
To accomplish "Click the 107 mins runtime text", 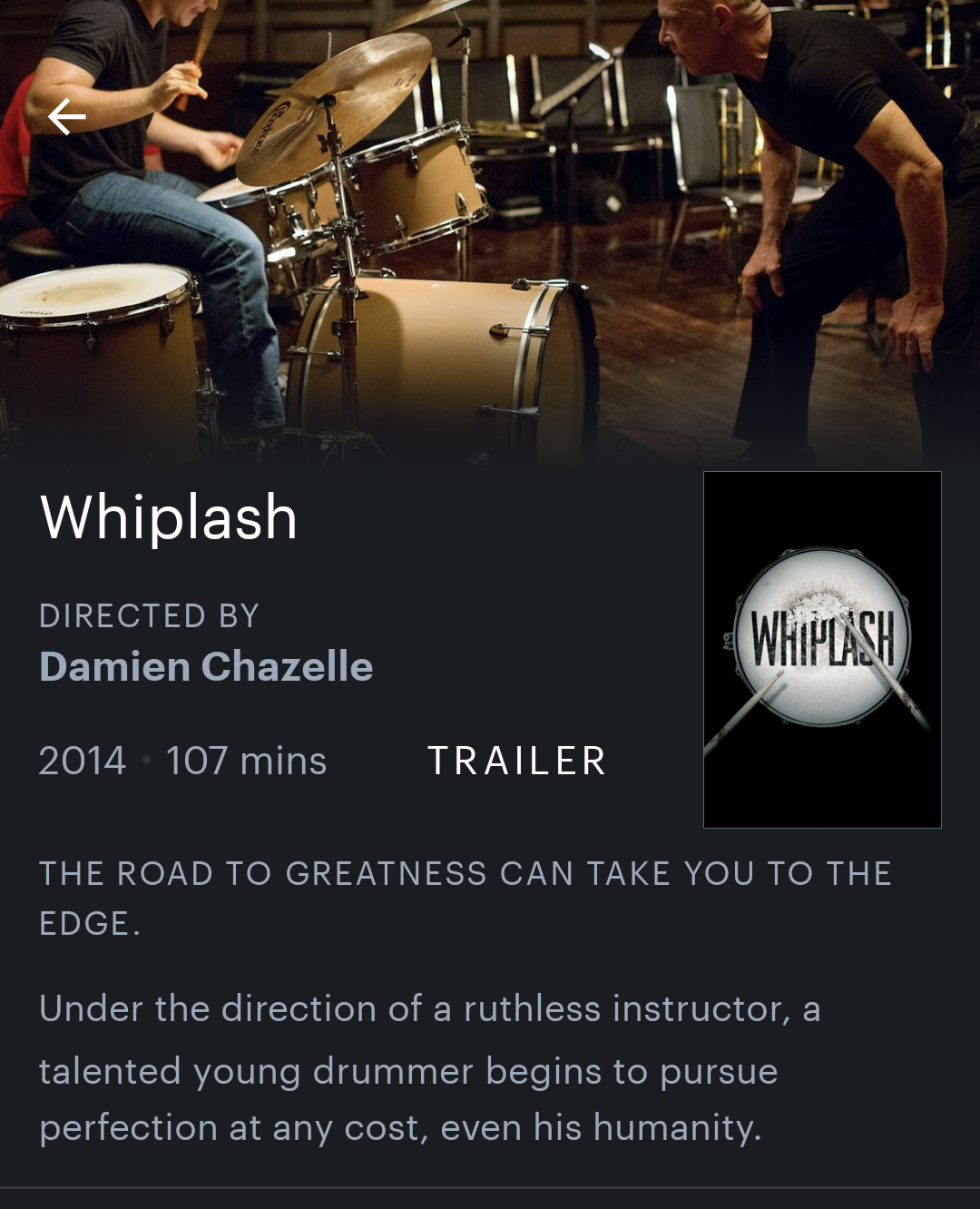I will pos(246,761).
